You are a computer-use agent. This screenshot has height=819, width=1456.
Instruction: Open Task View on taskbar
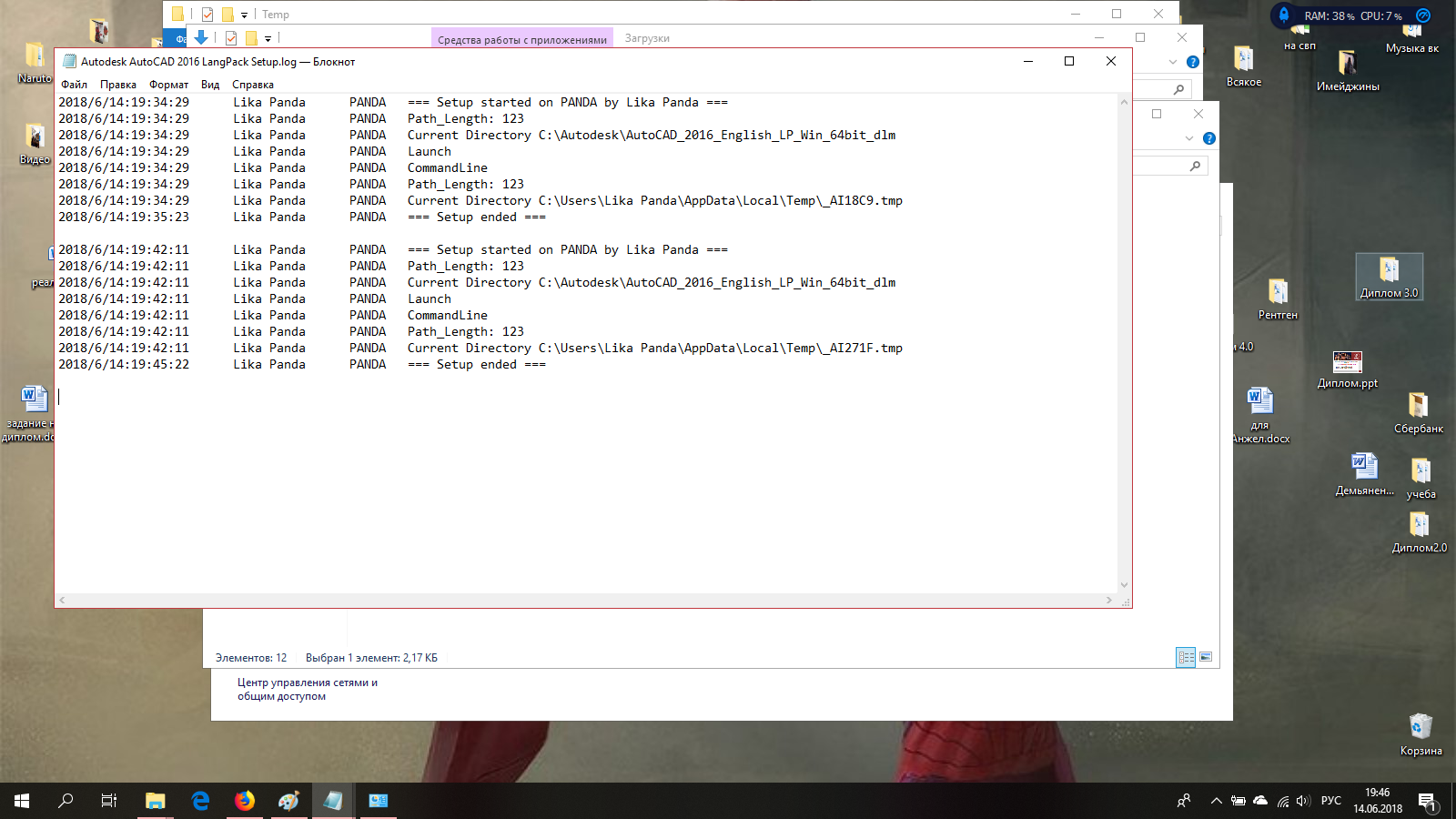[109, 801]
